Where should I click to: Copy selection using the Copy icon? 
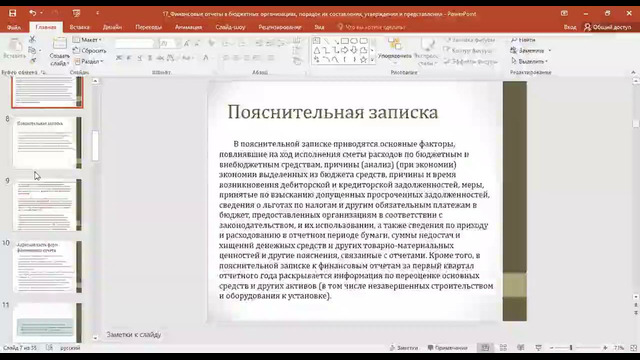point(32,50)
